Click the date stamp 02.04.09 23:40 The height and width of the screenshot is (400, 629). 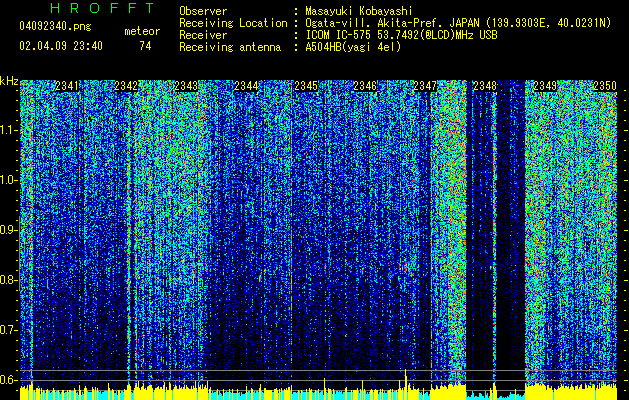[61, 46]
